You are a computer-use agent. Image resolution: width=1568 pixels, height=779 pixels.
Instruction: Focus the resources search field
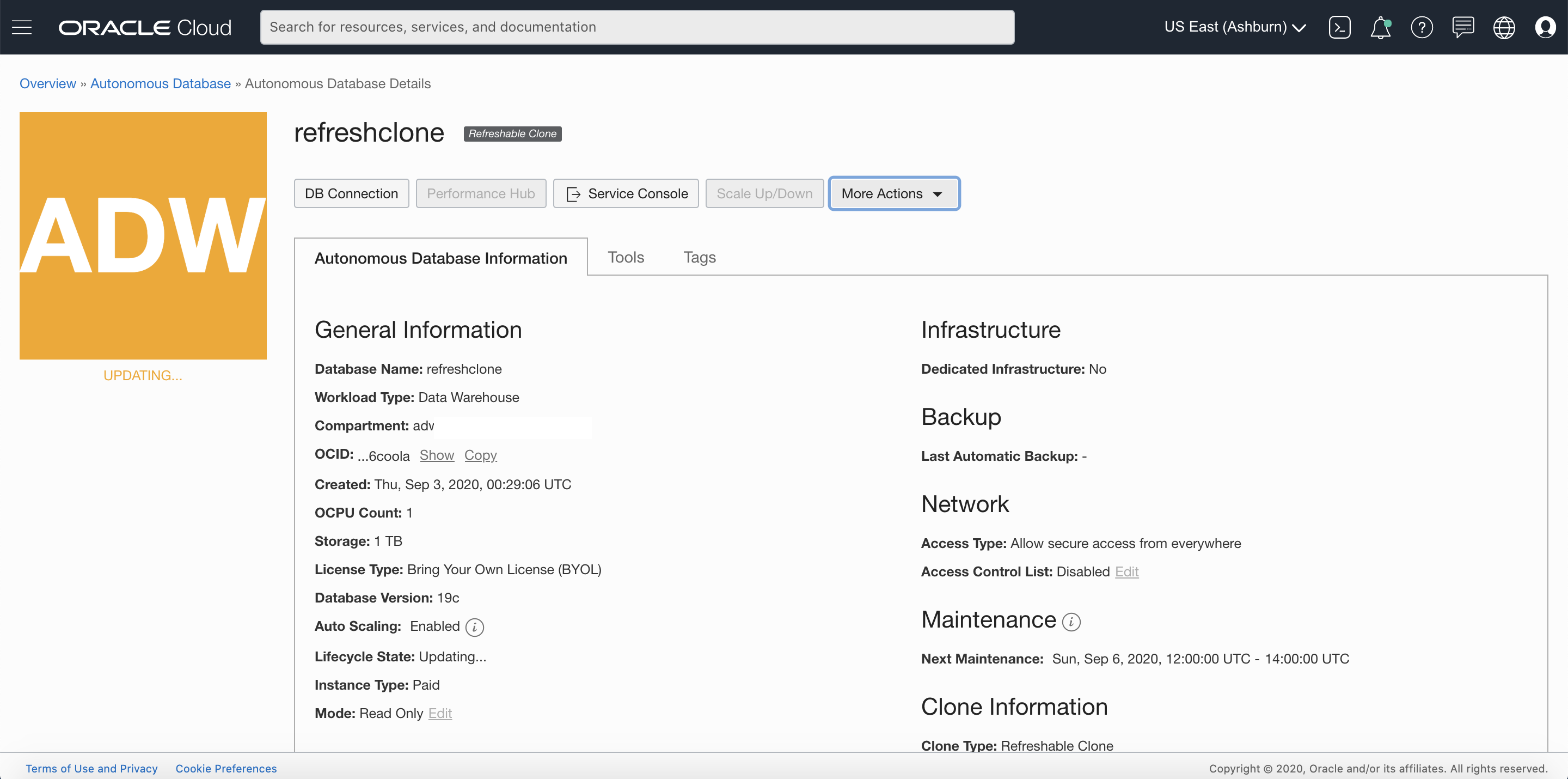[x=636, y=27]
